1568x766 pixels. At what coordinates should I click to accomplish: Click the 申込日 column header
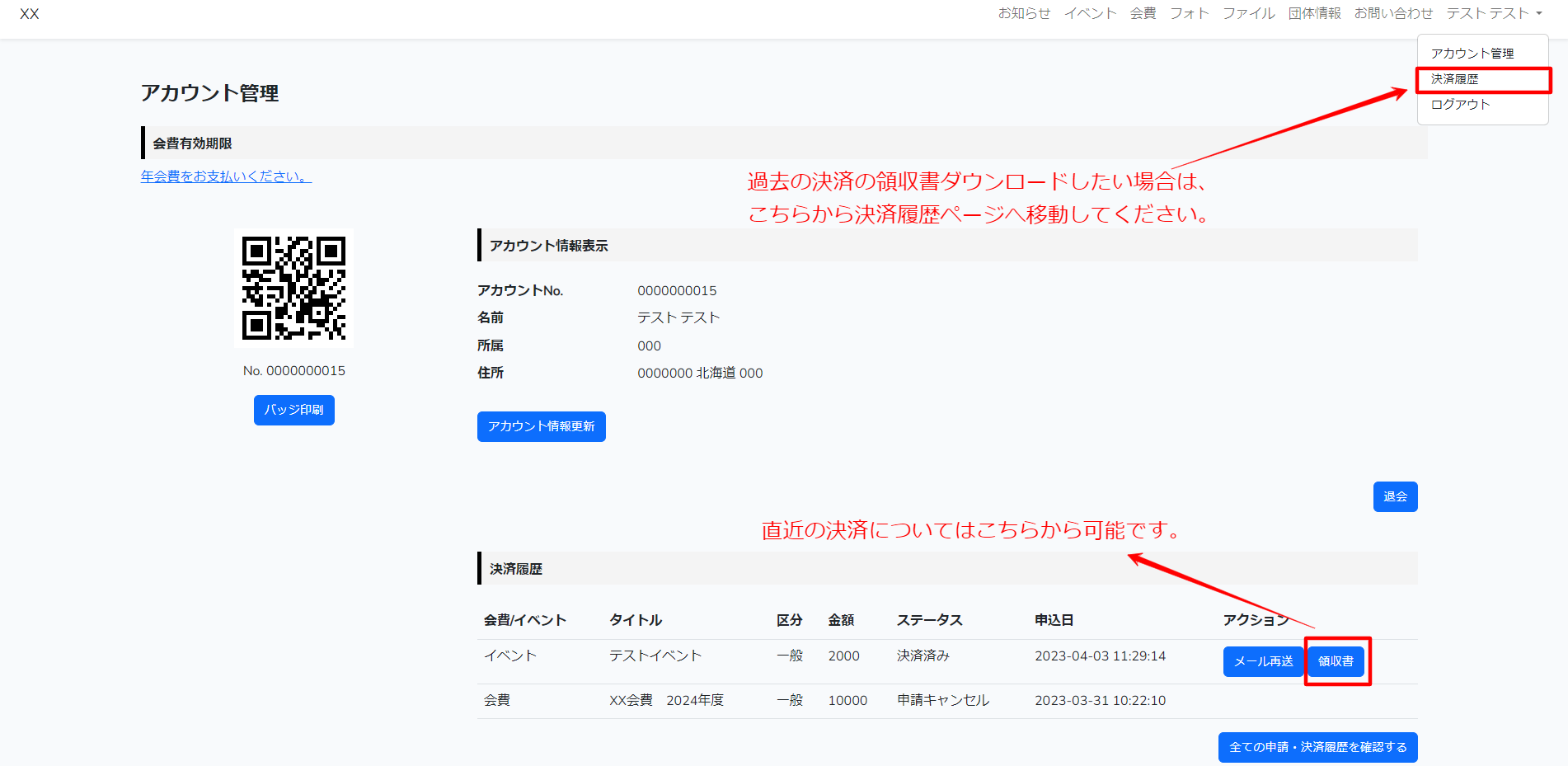coord(1054,620)
